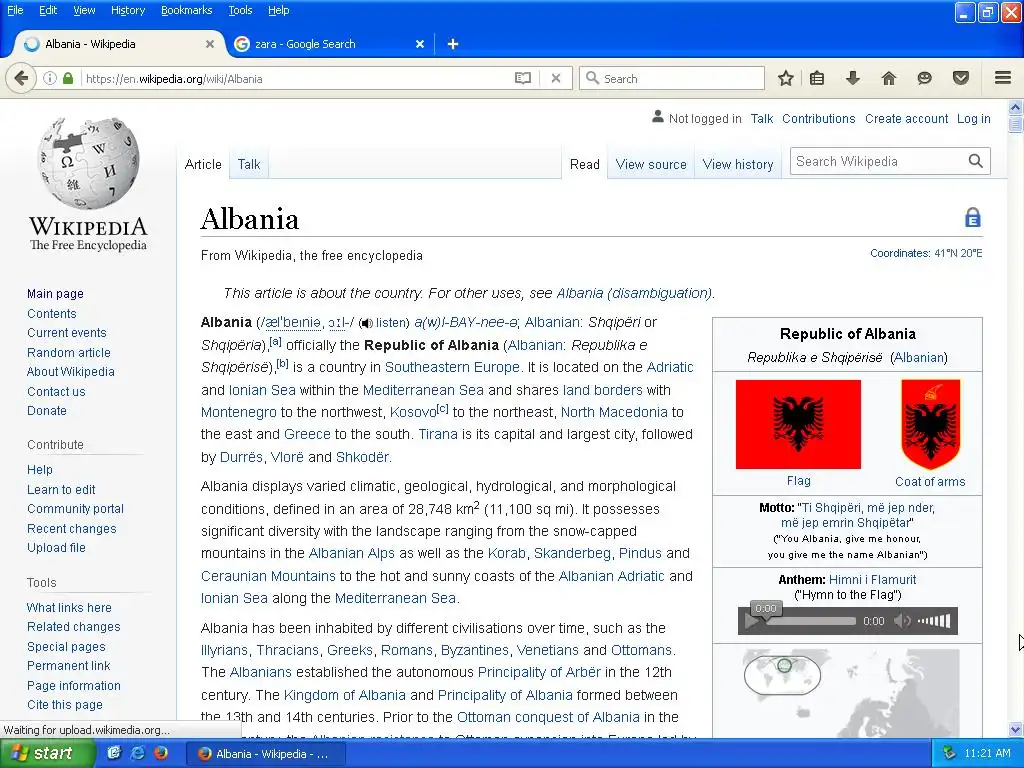Follow the Tirana link
The image size is (1024, 768).
point(438,434)
